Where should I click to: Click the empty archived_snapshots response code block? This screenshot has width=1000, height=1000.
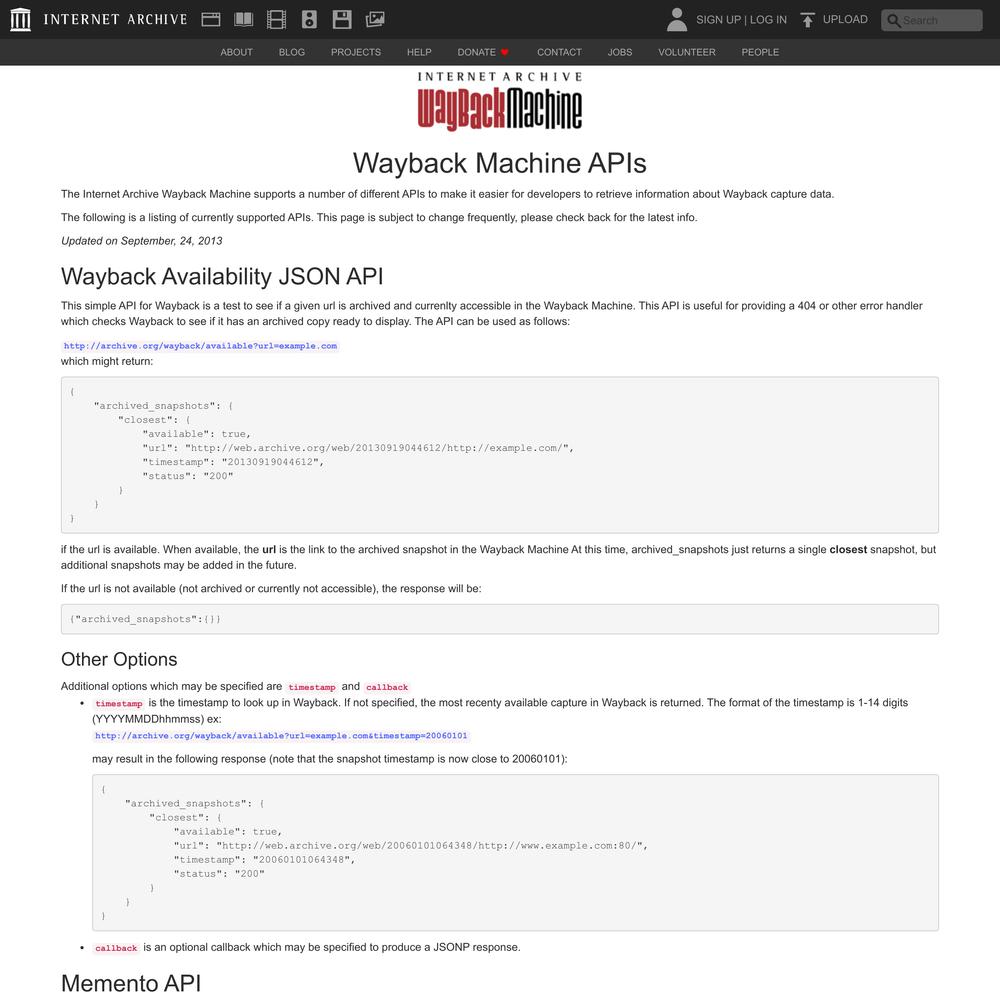point(500,619)
